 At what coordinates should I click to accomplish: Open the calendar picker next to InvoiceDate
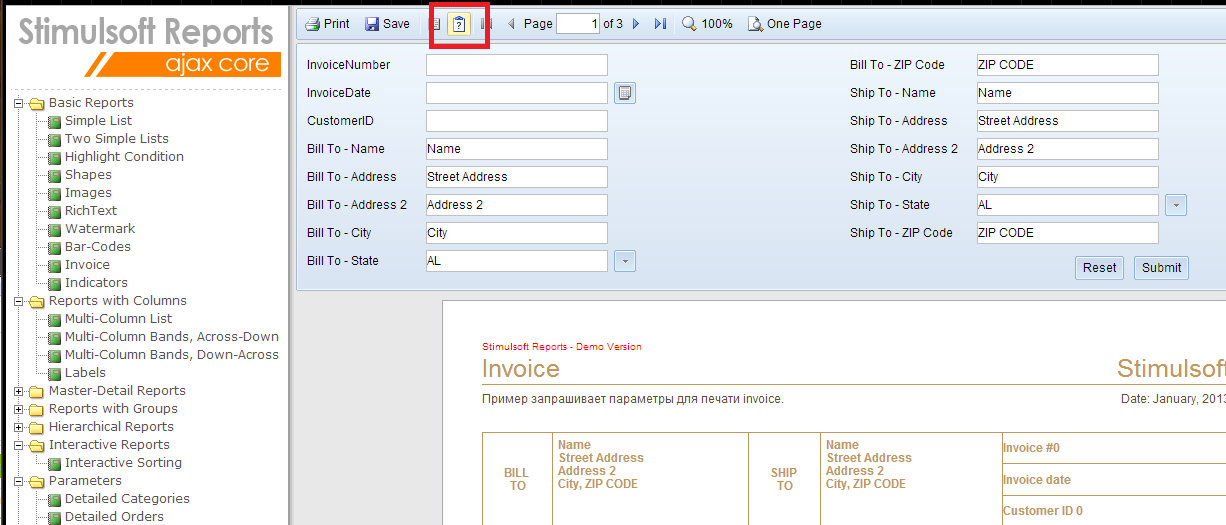click(625, 93)
